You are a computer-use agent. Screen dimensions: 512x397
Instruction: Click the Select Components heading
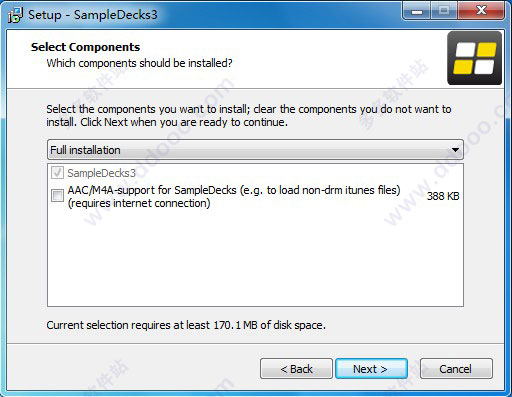pos(85,47)
